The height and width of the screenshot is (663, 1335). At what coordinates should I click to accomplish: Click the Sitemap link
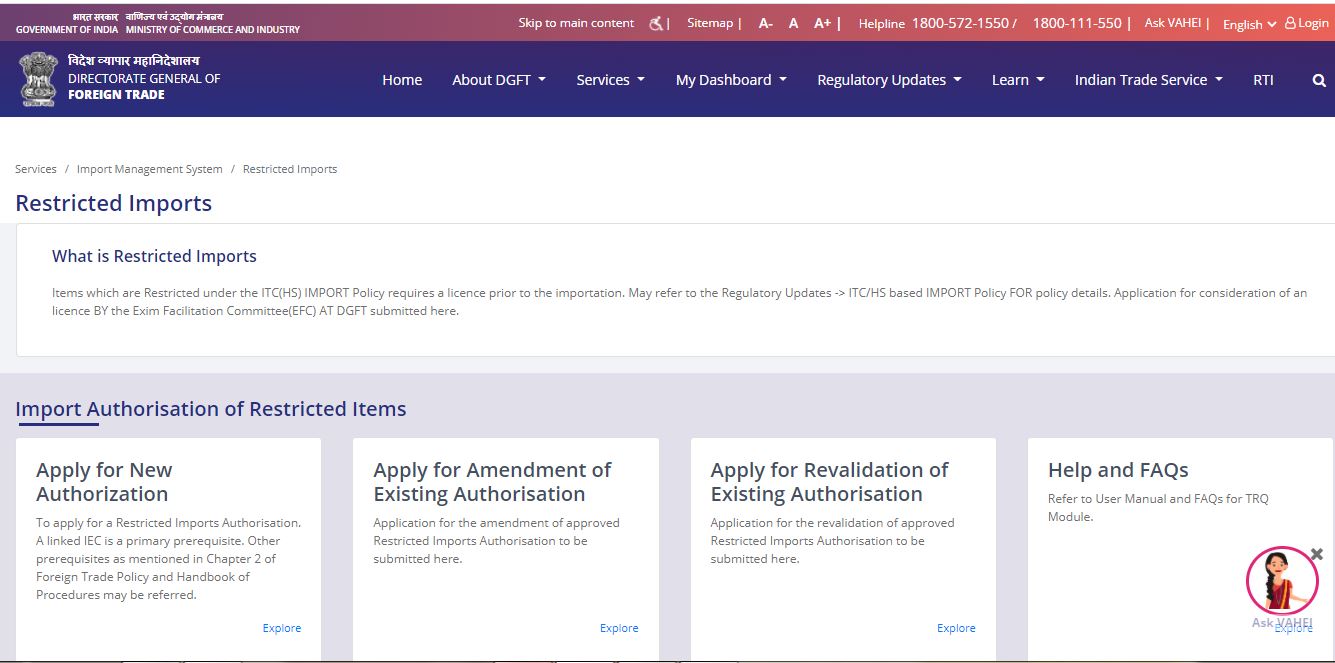click(x=709, y=22)
